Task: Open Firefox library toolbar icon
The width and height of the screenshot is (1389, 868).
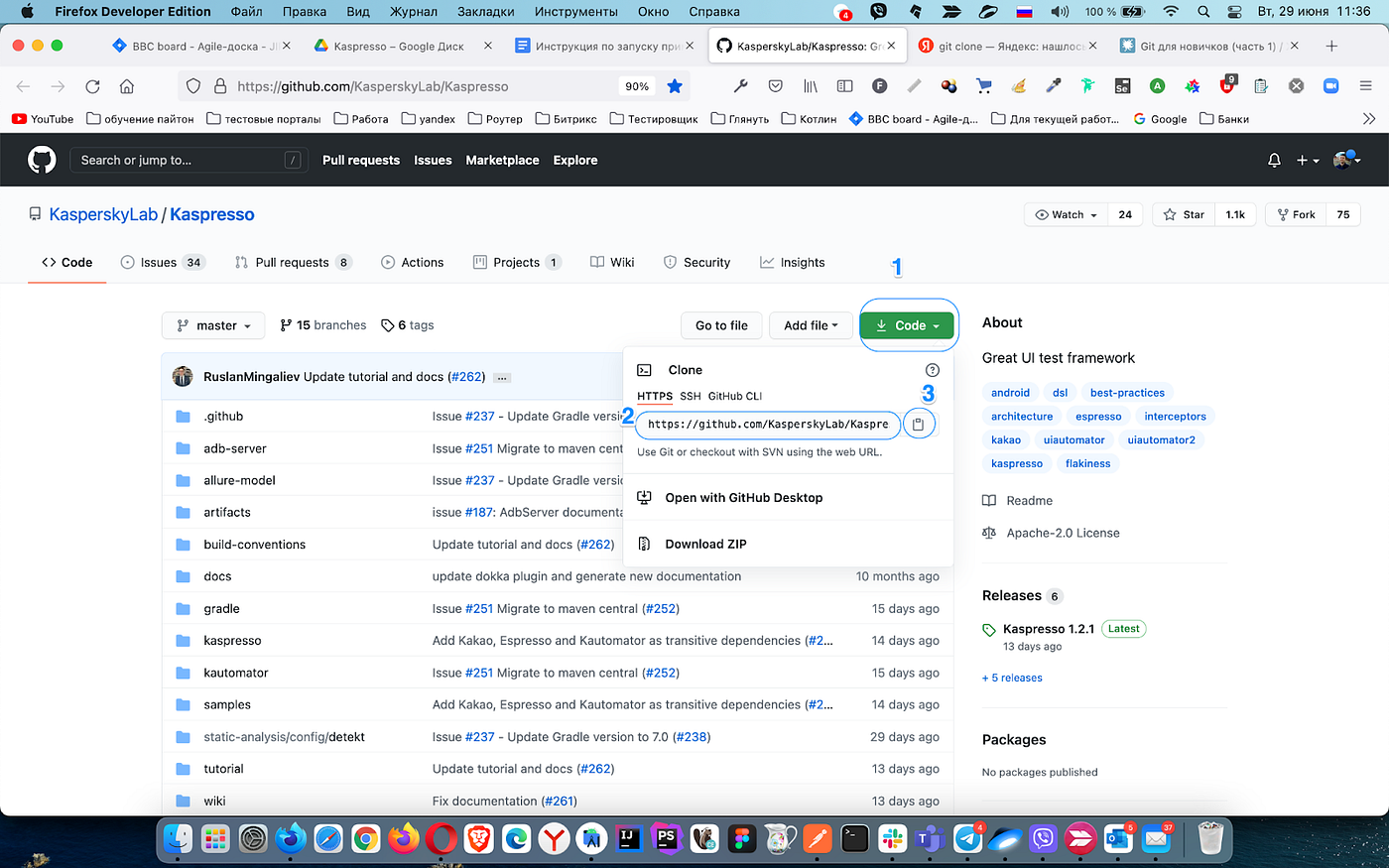Action: [811, 86]
